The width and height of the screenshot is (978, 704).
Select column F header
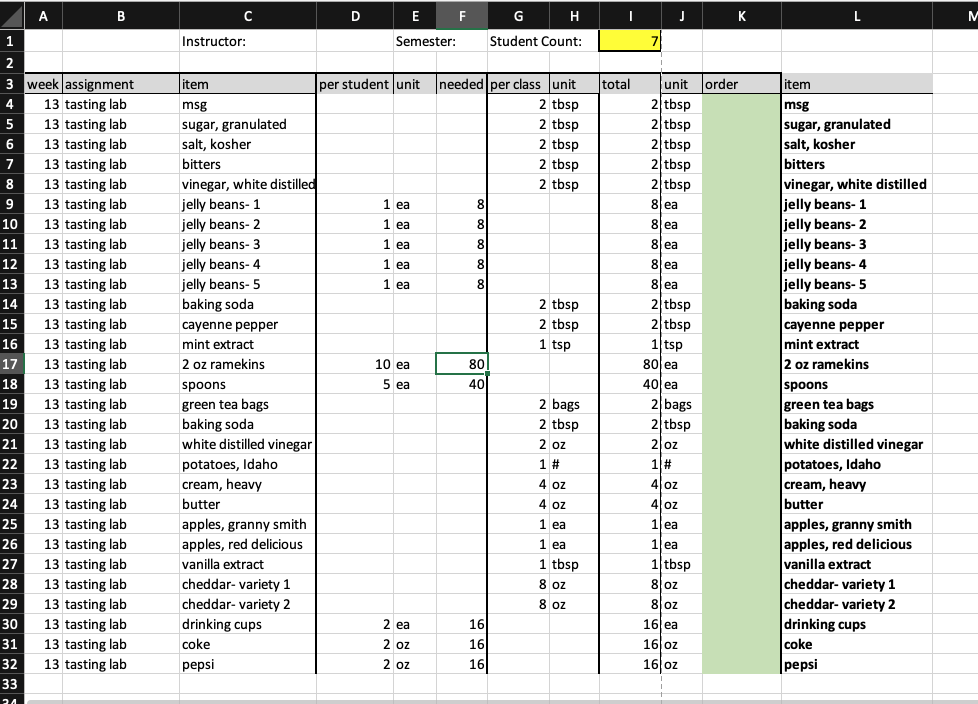point(462,16)
